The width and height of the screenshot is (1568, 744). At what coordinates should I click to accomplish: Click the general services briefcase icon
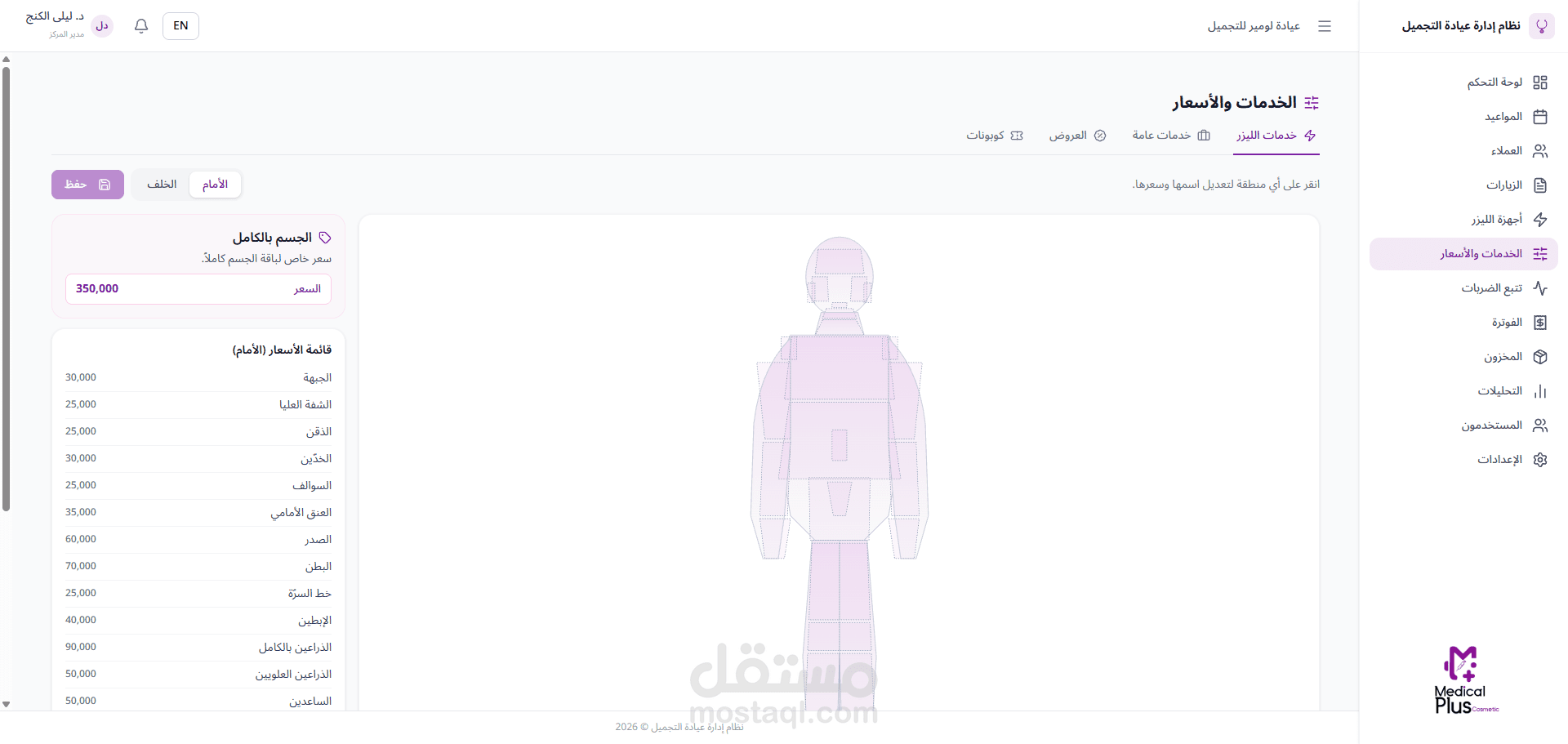[x=1204, y=136]
